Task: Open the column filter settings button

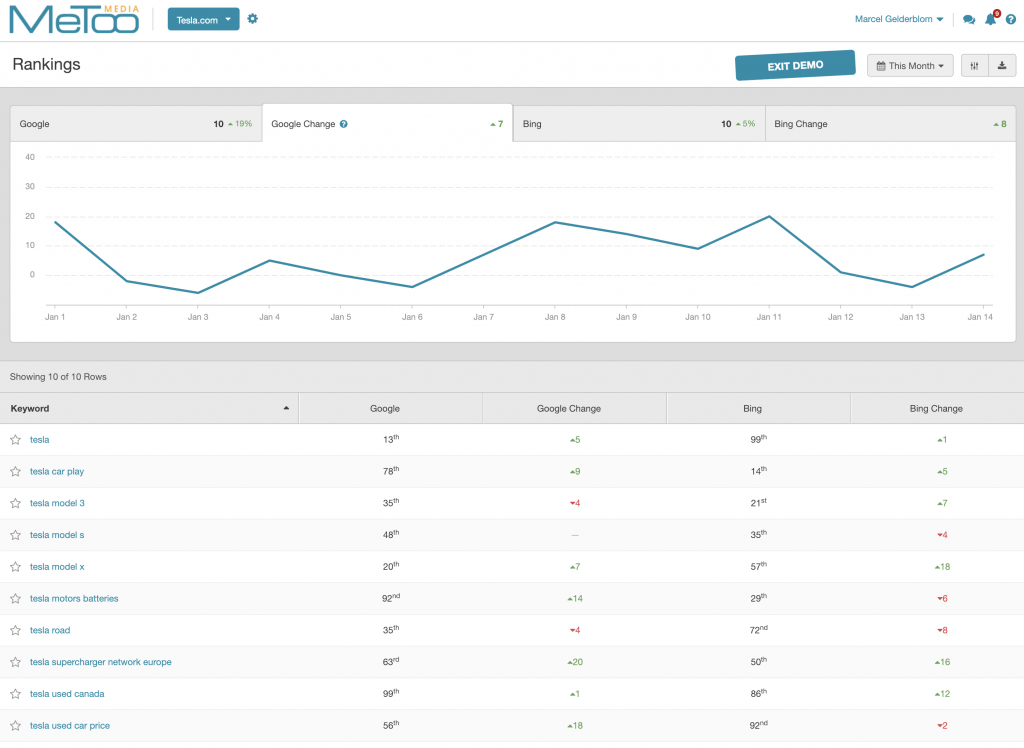Action: pyautogui.click(x=974, y=65)
